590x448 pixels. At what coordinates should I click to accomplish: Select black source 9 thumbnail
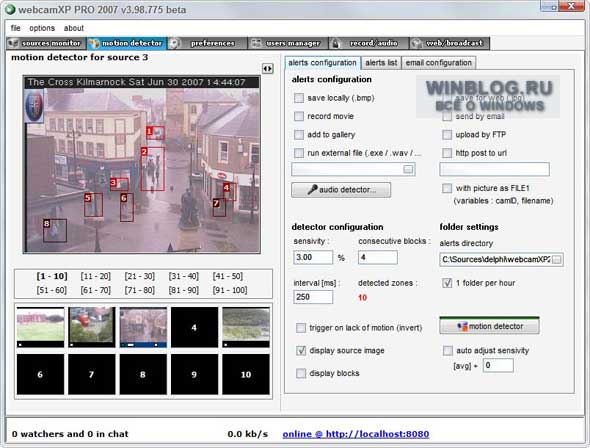click(194, 374)
